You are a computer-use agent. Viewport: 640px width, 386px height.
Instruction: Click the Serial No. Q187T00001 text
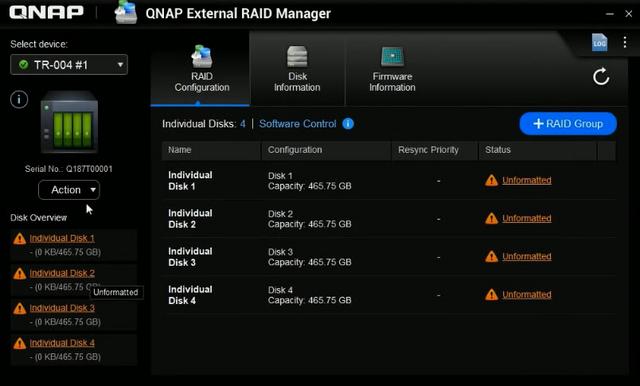point(69,169)
